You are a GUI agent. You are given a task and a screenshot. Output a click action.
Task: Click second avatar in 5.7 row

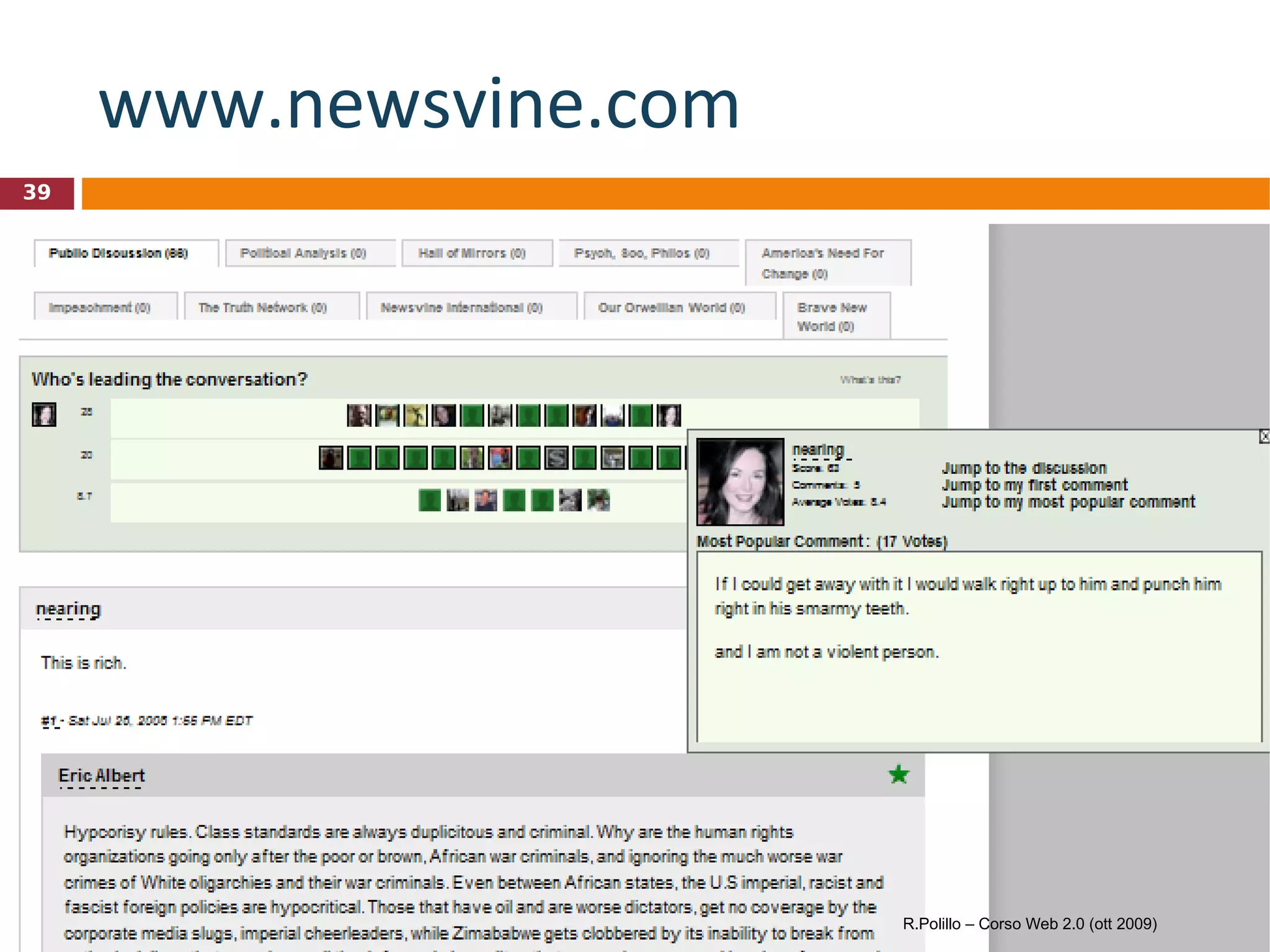click(458, 500)
